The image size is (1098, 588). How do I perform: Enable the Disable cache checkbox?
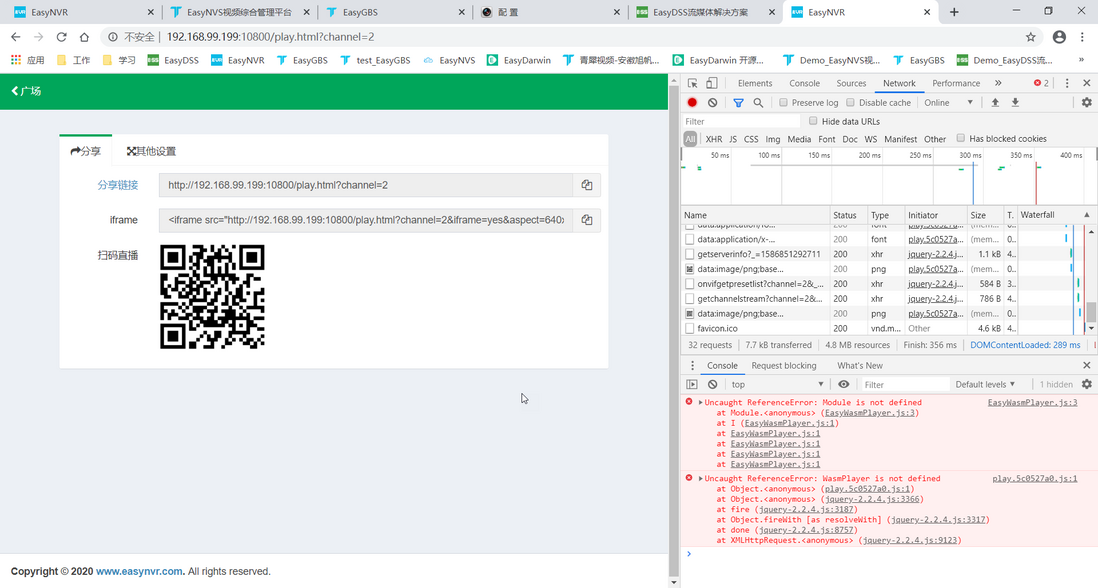[x=851, y=102]
